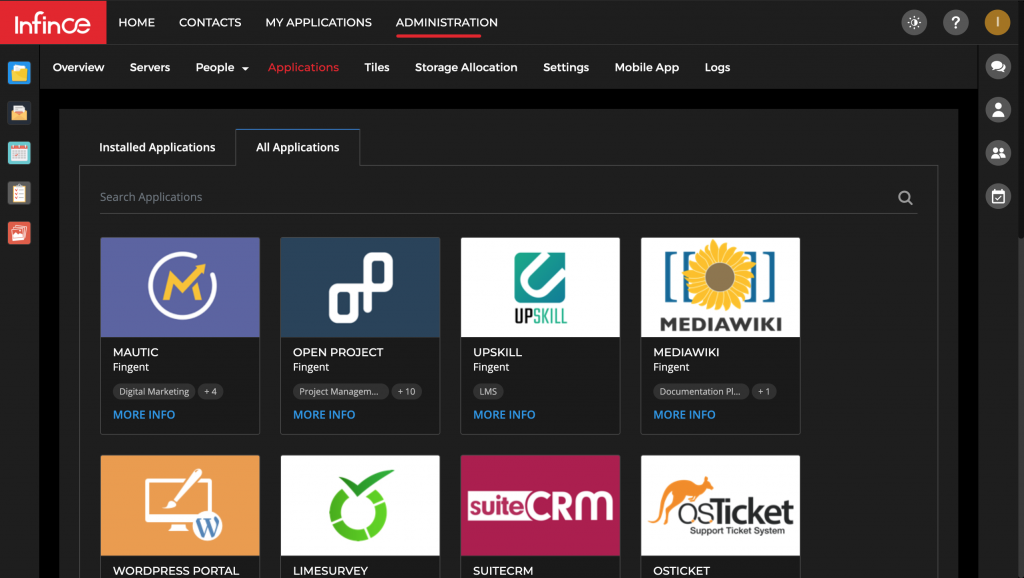The width and height of the screenshot is (1024, 578).
Task: Open the Applications section
Action: click(303, 67)
